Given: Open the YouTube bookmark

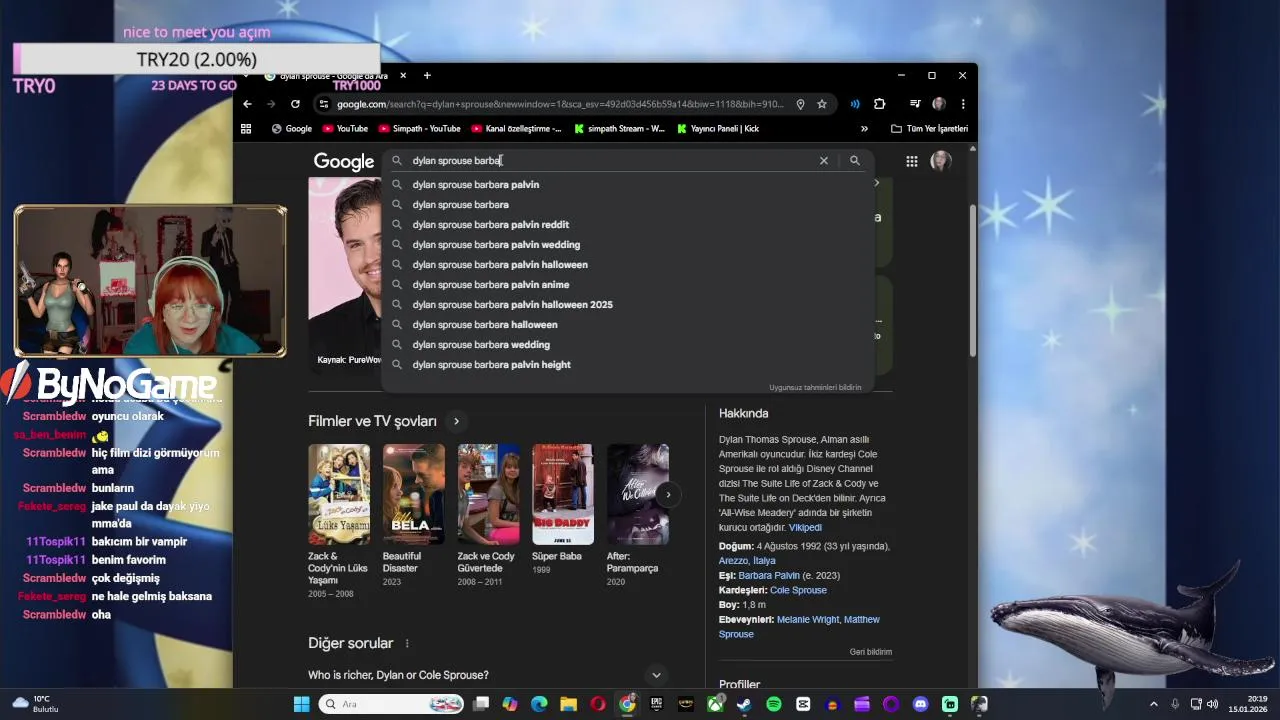Looking at the screenshot, I should tap(345, 128).
